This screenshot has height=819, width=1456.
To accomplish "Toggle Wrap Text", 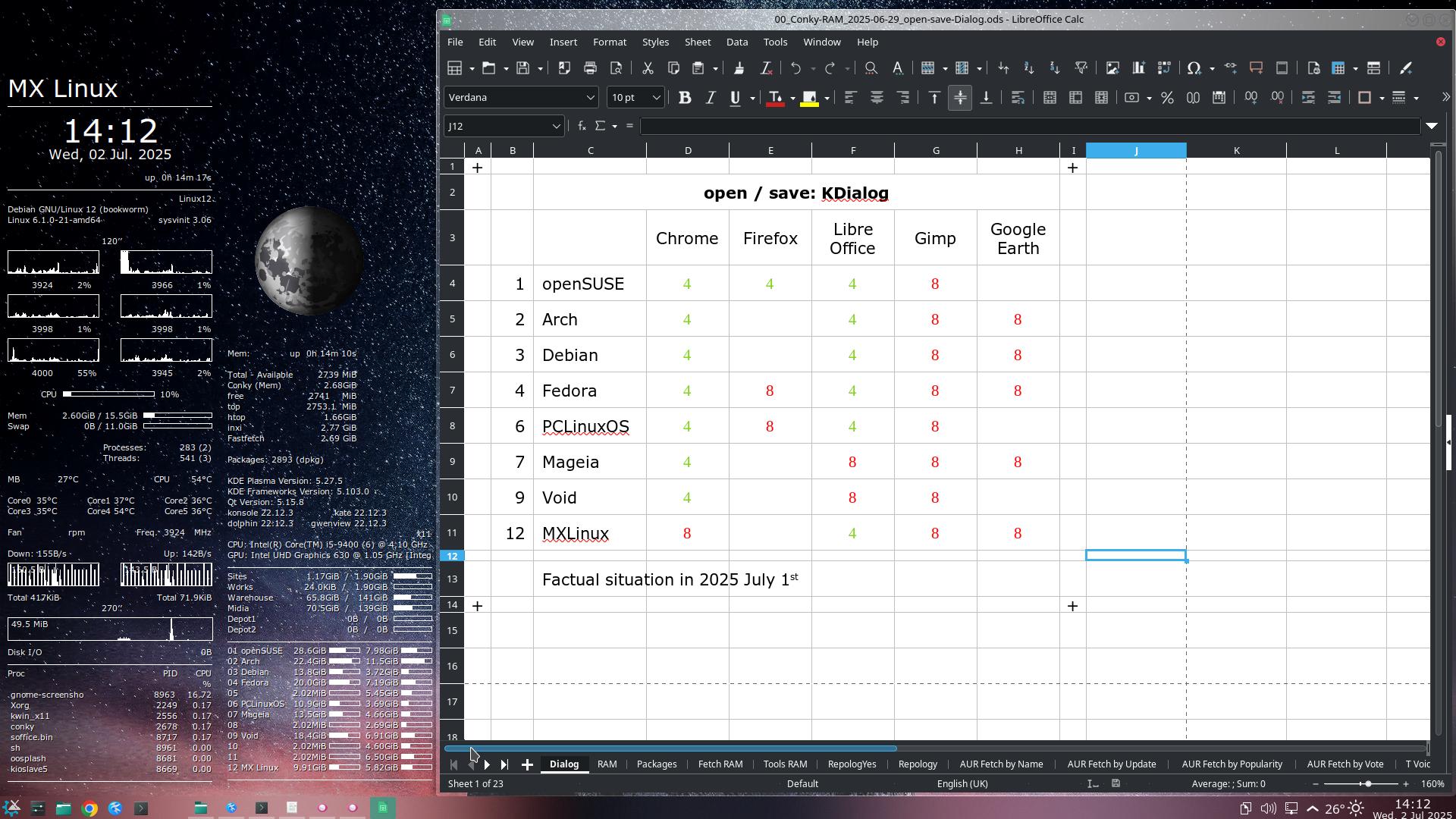I will (1018, 98).
